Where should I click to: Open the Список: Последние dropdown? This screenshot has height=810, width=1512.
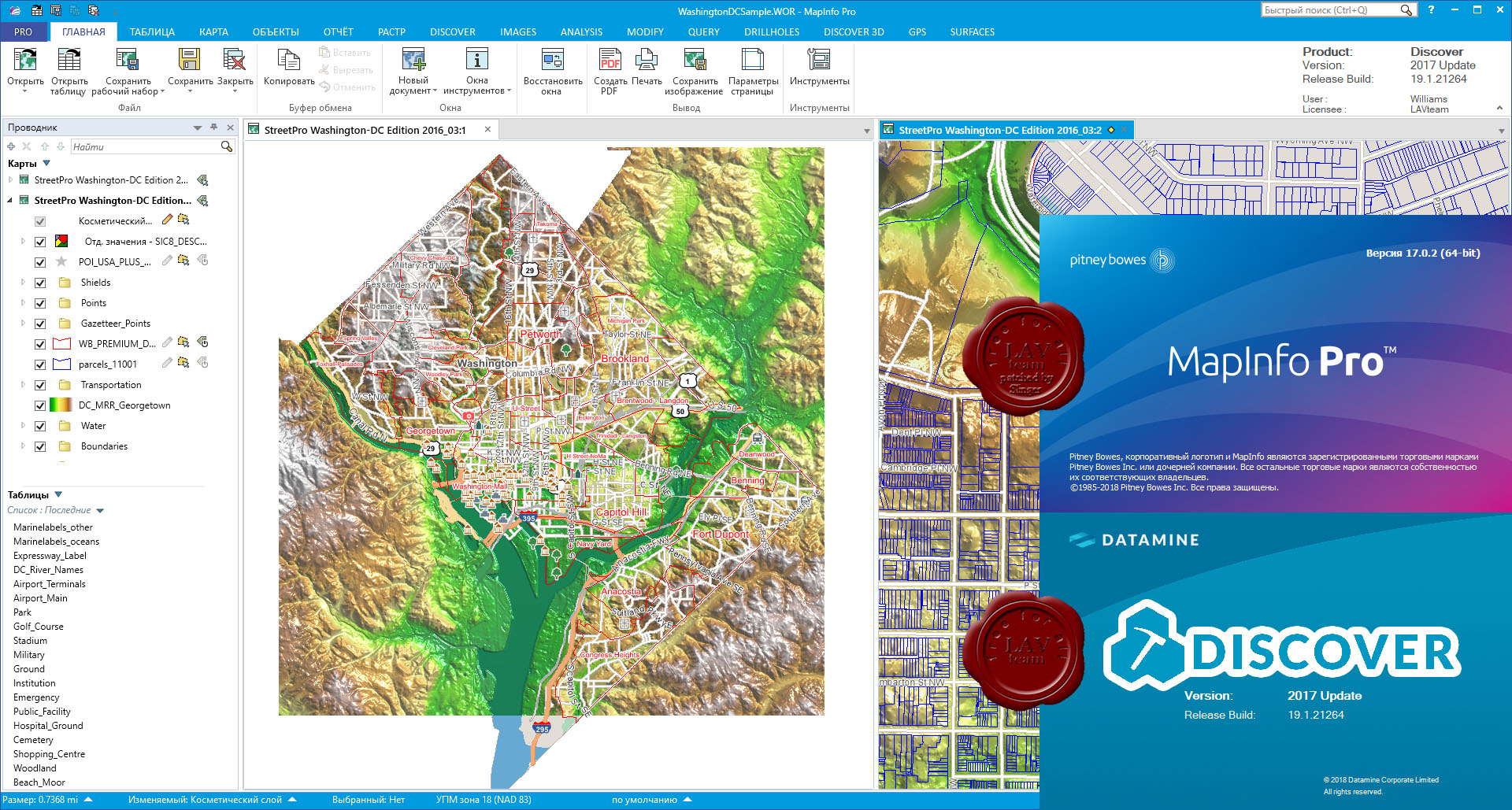click(100, 510)
